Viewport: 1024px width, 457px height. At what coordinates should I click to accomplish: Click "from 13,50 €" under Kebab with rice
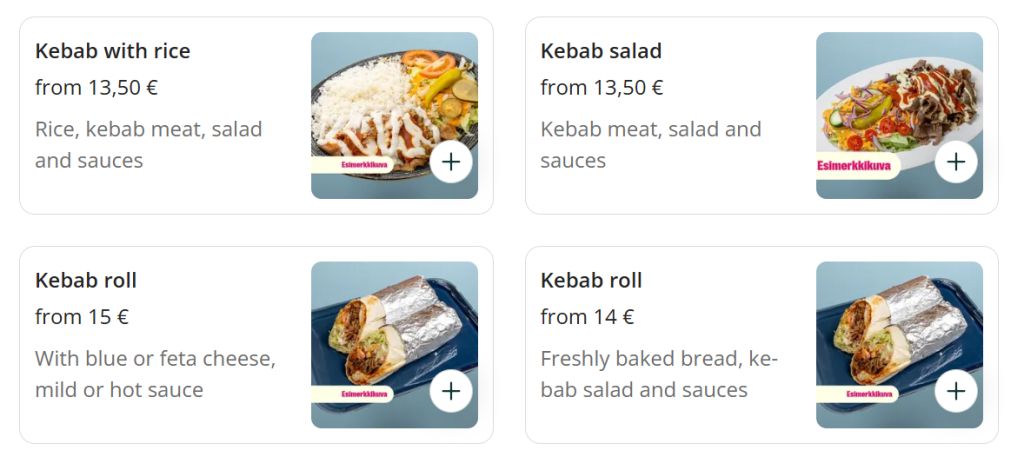[96, 88]
